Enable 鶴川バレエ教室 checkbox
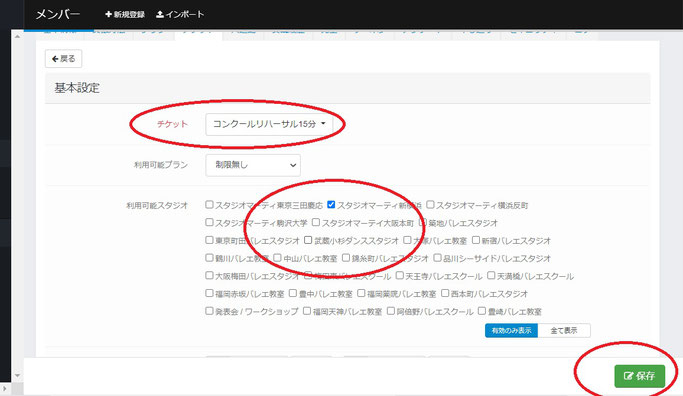The height and width of the screenshot is (396, 683). tap(210, 258)
